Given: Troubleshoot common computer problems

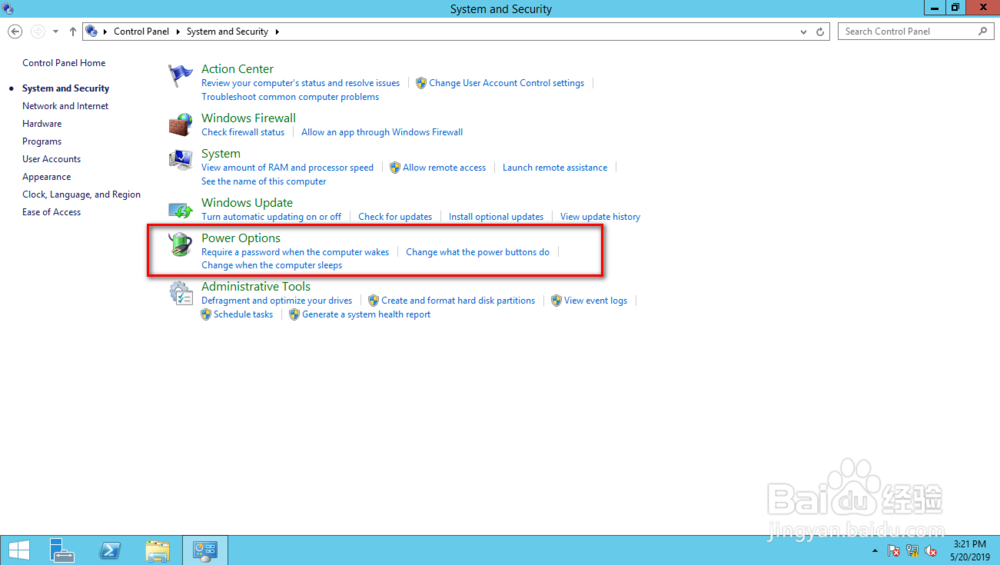Looking at the screenshot, I should (x=290, y=97).
